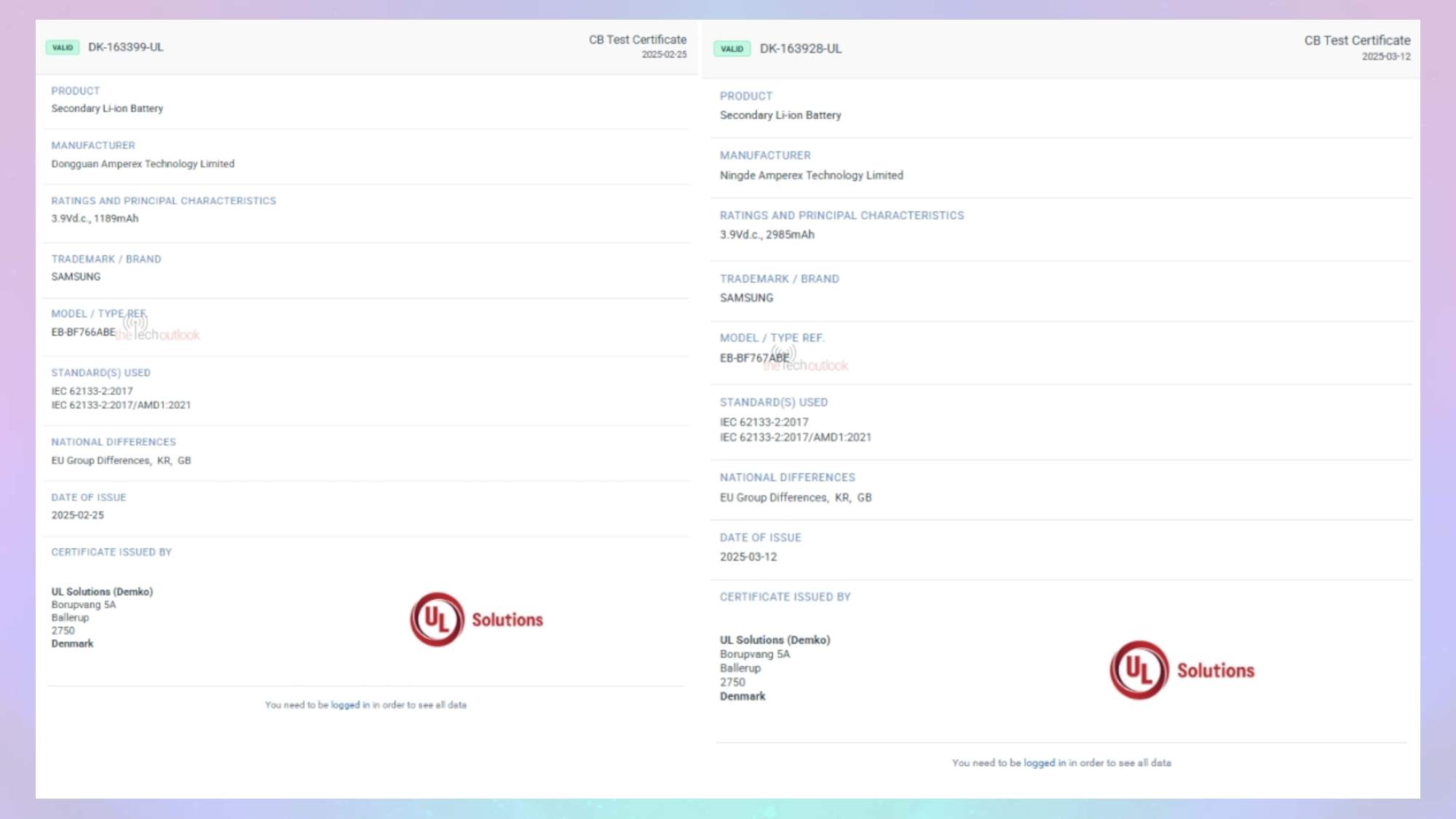Click Ningde Amperex Technology Limited manufacturer

pyautogui.click(x=811, y=175)
